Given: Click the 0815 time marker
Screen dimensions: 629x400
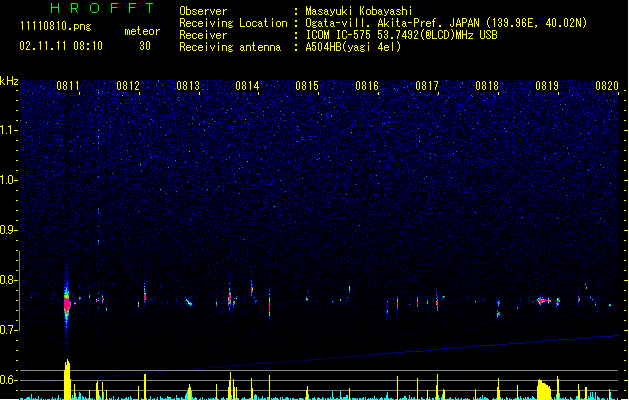Looking at the screenshot, I should (307, 86).
